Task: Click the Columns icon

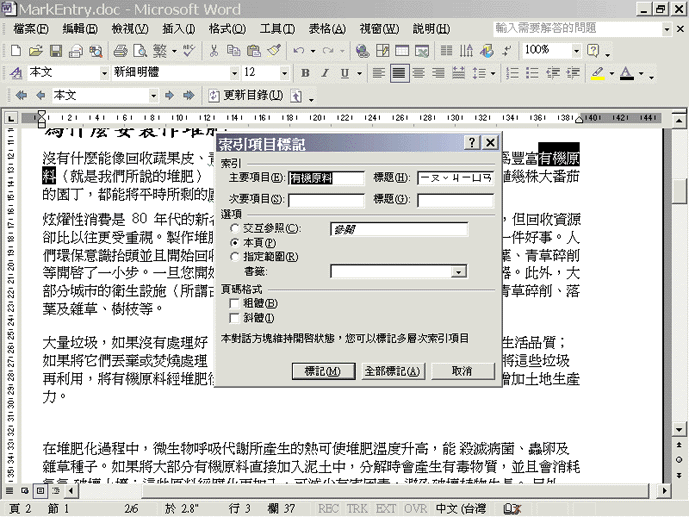Action: 446,51
